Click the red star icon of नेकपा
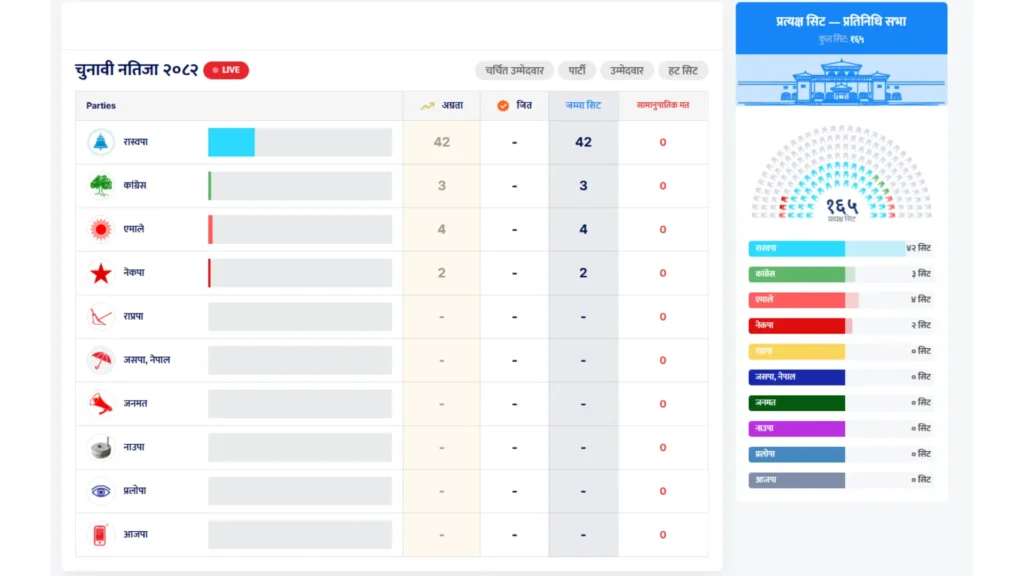 (x=101, y=273)
